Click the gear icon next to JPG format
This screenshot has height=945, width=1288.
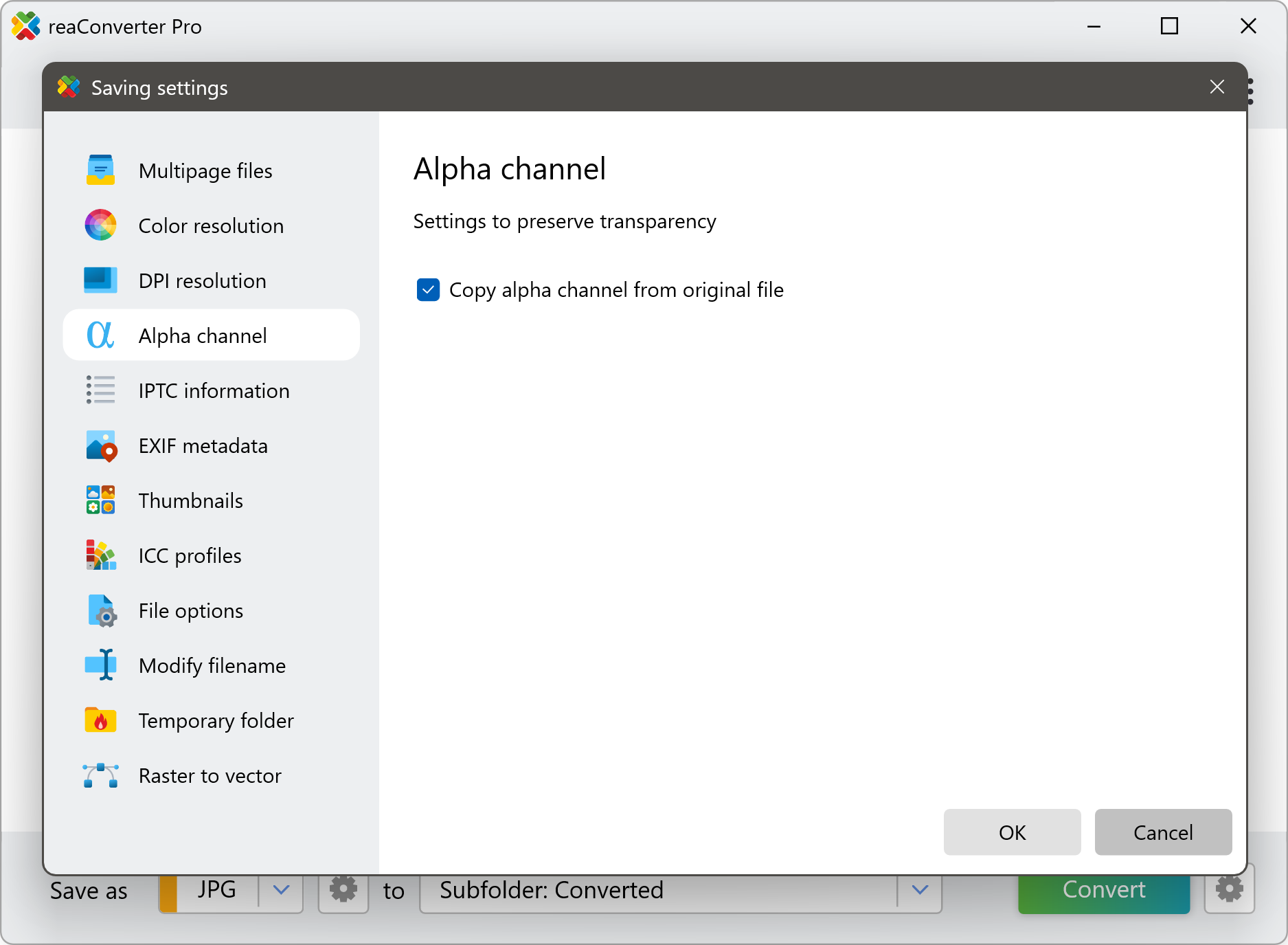[343, 890]
